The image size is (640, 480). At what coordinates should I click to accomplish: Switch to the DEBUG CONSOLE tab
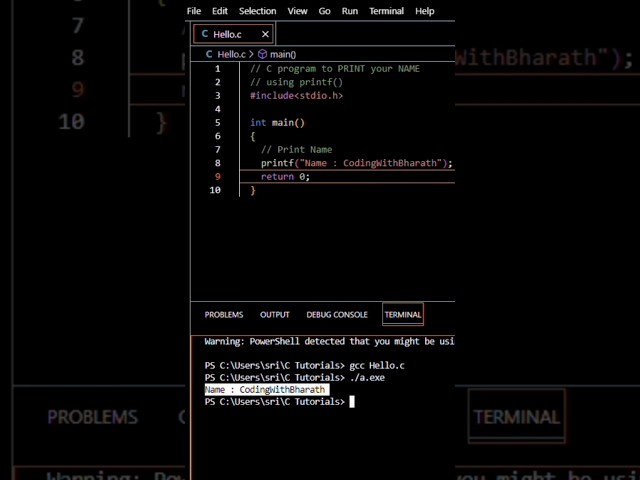(x=337, y=315)
